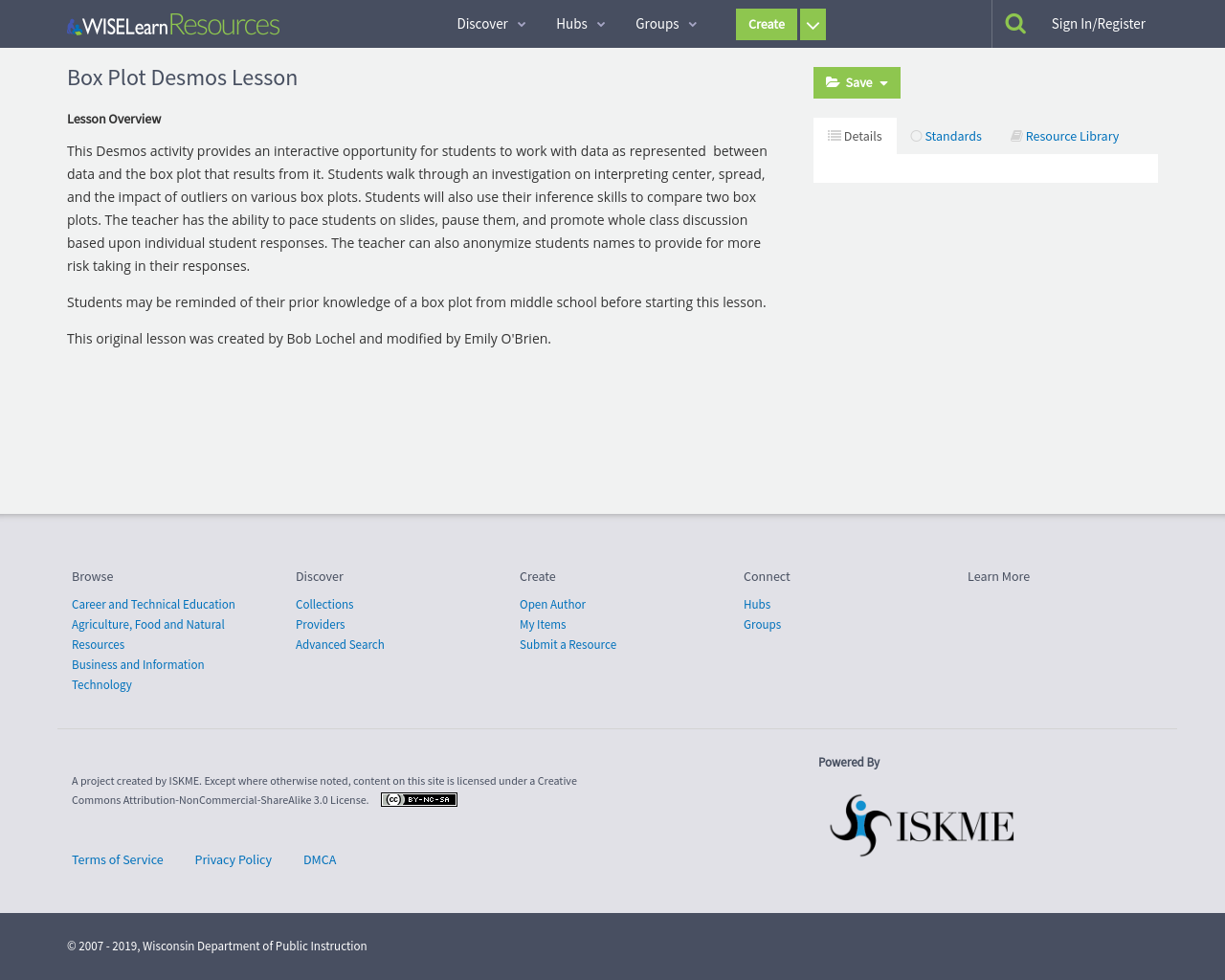Click the search magnifier icon
This screenshot has width=1225, height=980.
pos(1015,24)
